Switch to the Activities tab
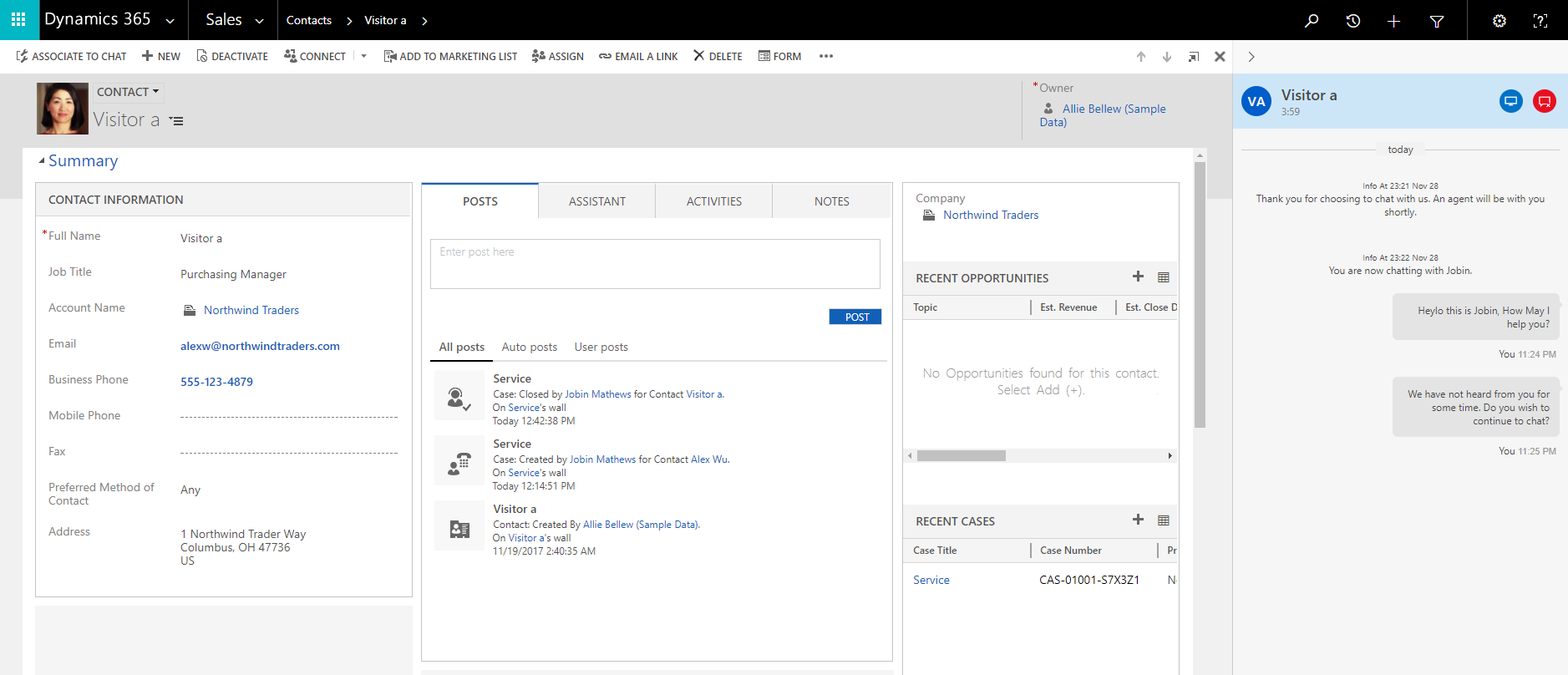 tap(713, 201)
